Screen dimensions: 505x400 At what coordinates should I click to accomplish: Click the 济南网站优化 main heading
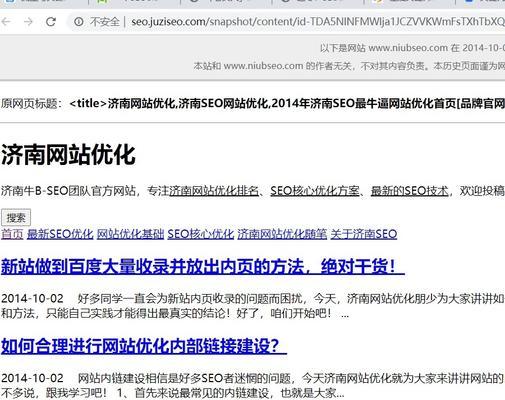68,155
